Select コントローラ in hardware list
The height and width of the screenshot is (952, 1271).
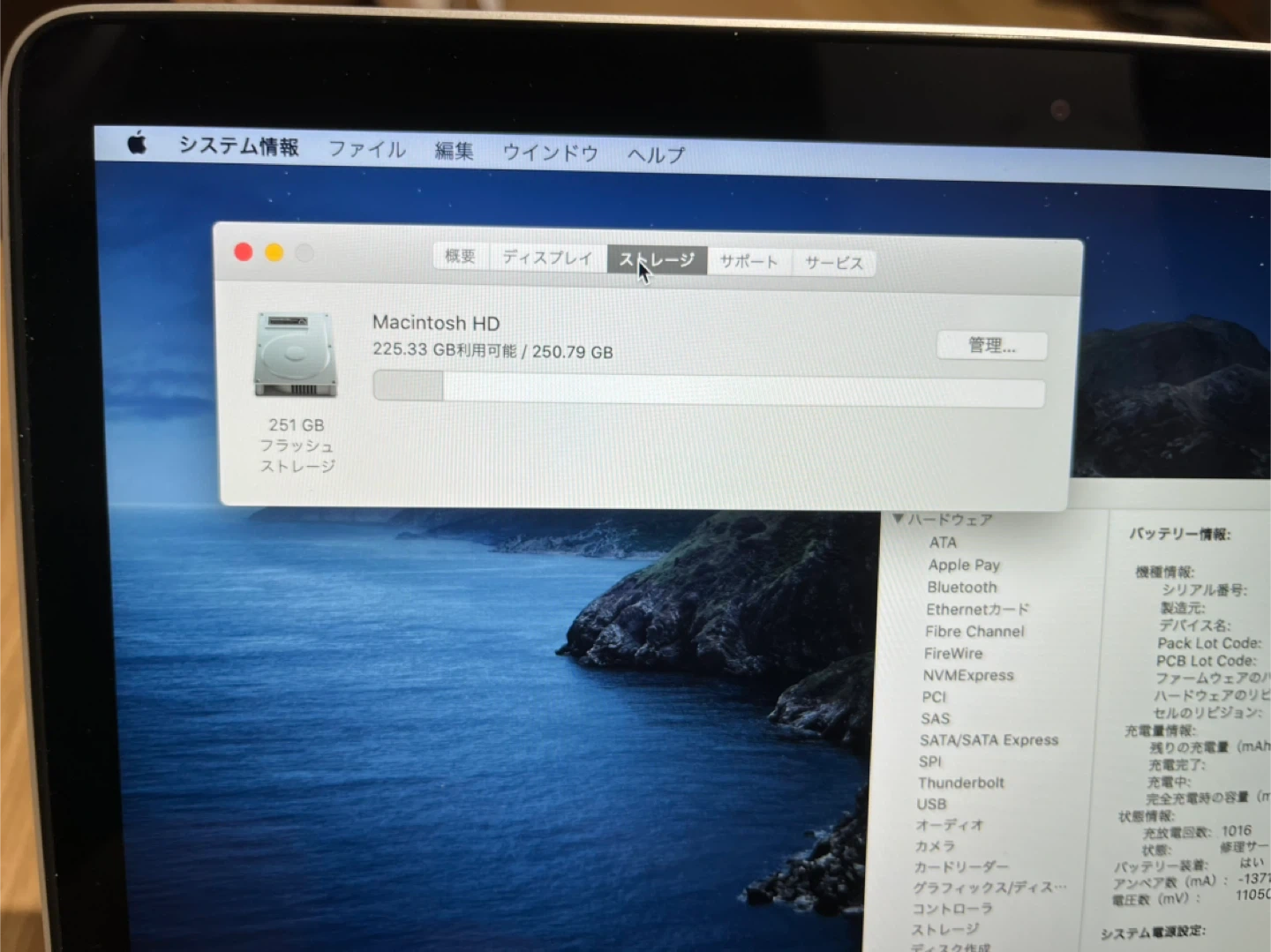click(952, 909)
